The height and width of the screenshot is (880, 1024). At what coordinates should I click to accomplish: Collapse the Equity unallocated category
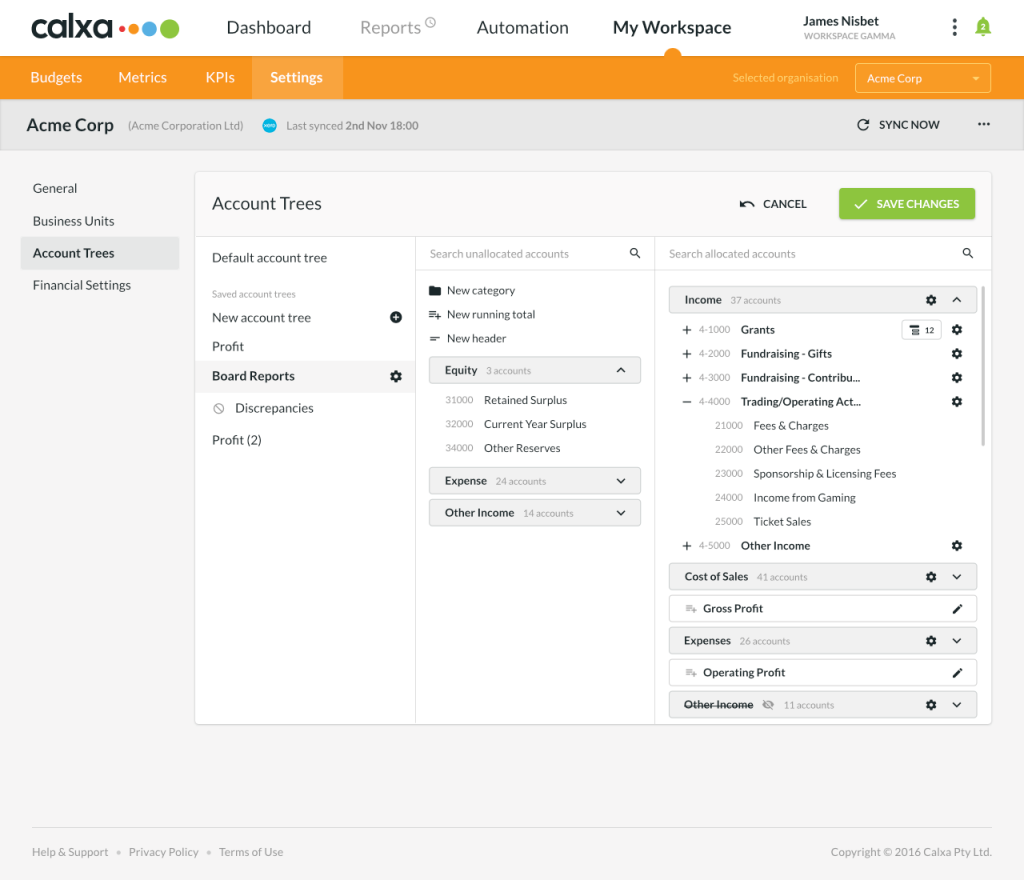(621, 370)
